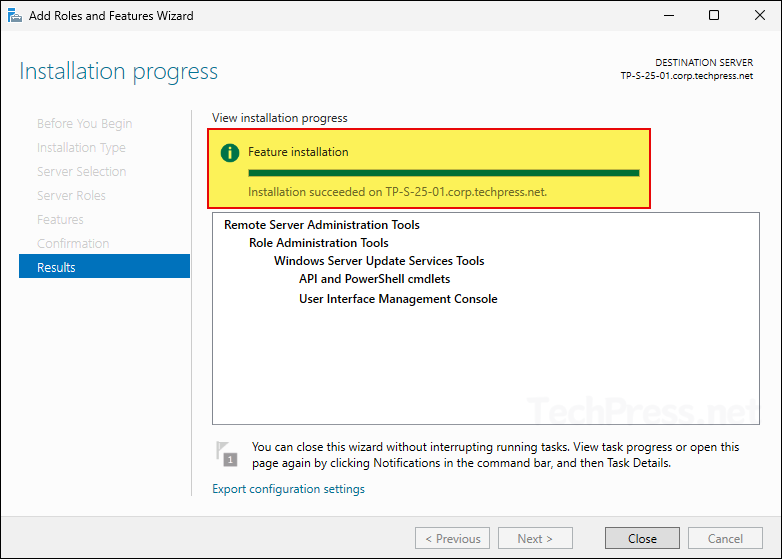Maximize the wizard window

pos(713,16)
